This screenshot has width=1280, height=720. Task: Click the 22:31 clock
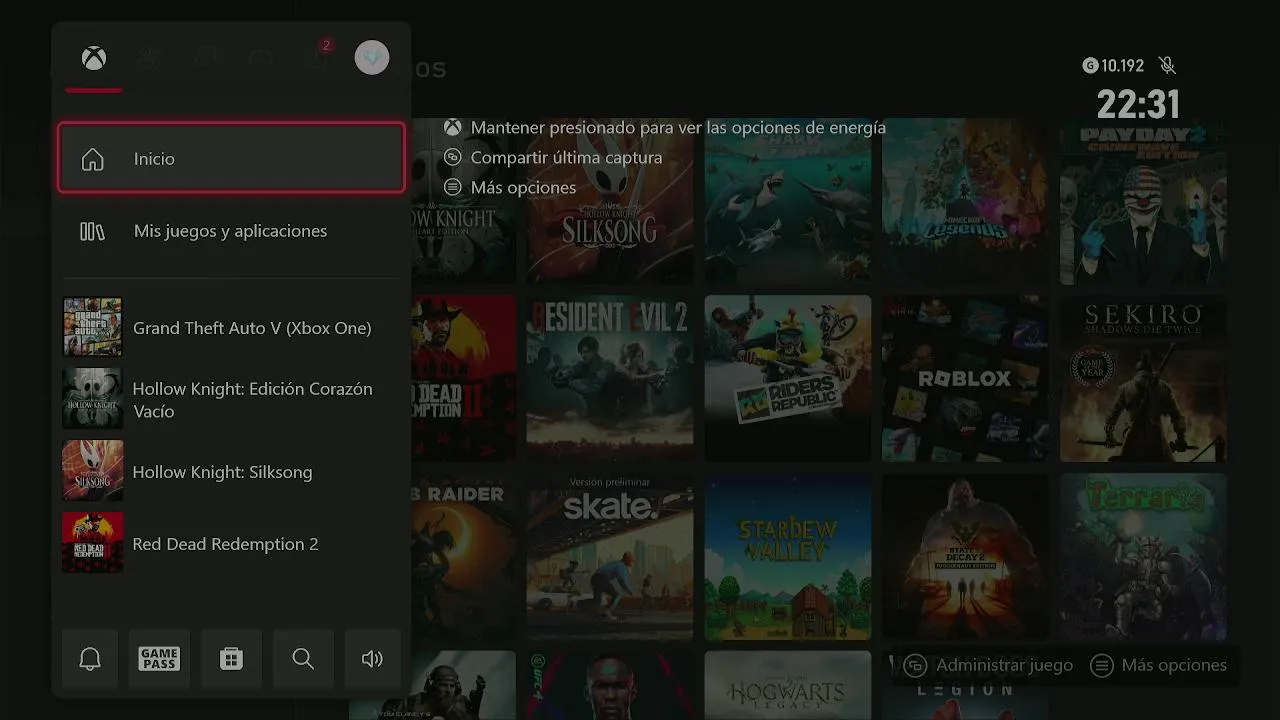coord(1138,104)
